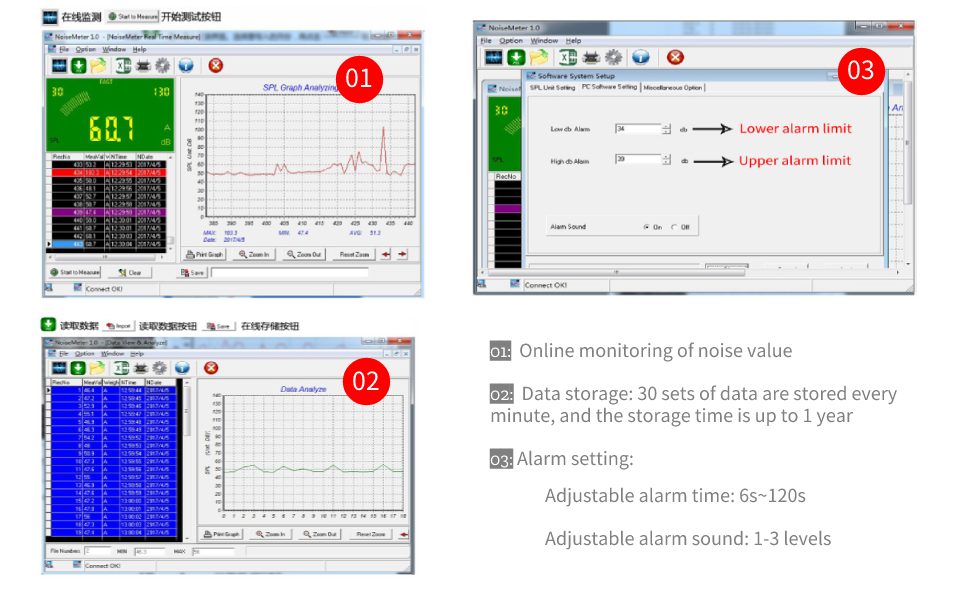The height and width of the screenshot is (600, 970).
Task: Click Print Graph in the Real Time Measure window
Action: (x=205, y=254)
